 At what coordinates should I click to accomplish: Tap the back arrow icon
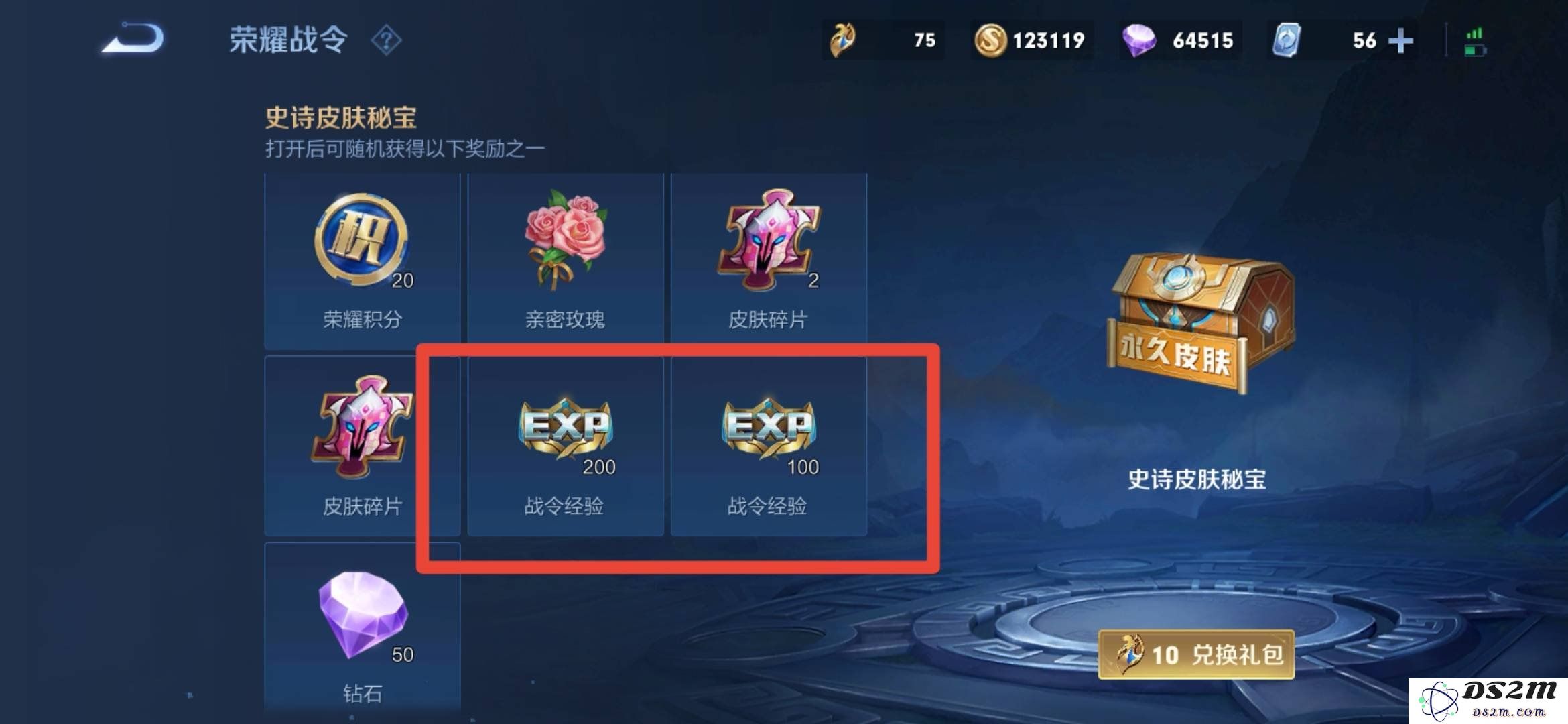[x=133, y=38]
